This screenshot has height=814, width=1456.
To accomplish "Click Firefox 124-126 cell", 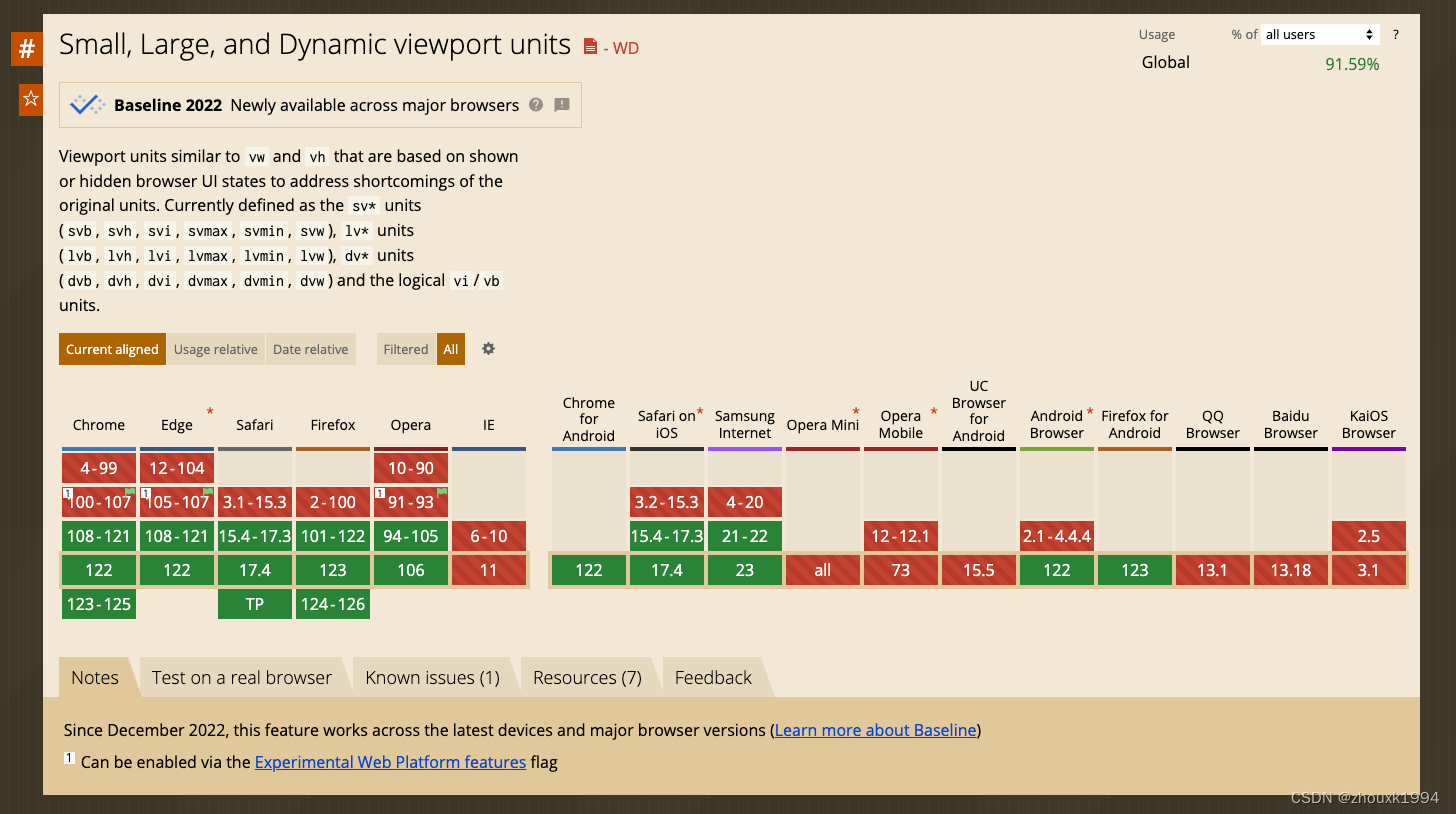I will (333, 604).
